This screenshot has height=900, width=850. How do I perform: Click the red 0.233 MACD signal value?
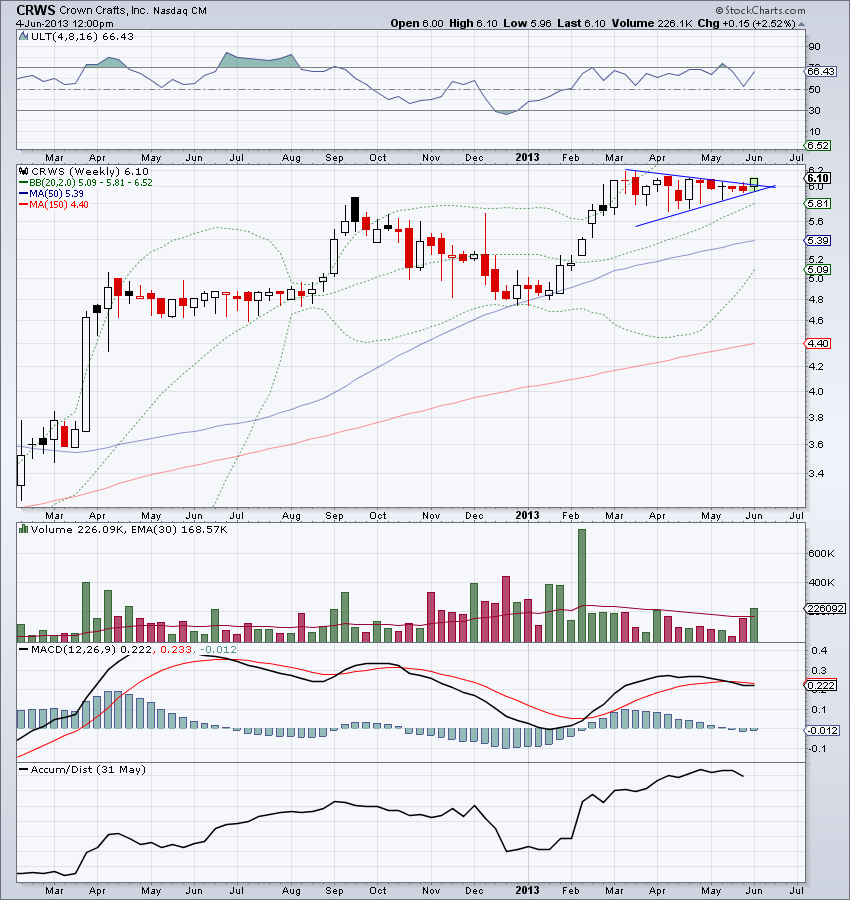click(176, 650)
